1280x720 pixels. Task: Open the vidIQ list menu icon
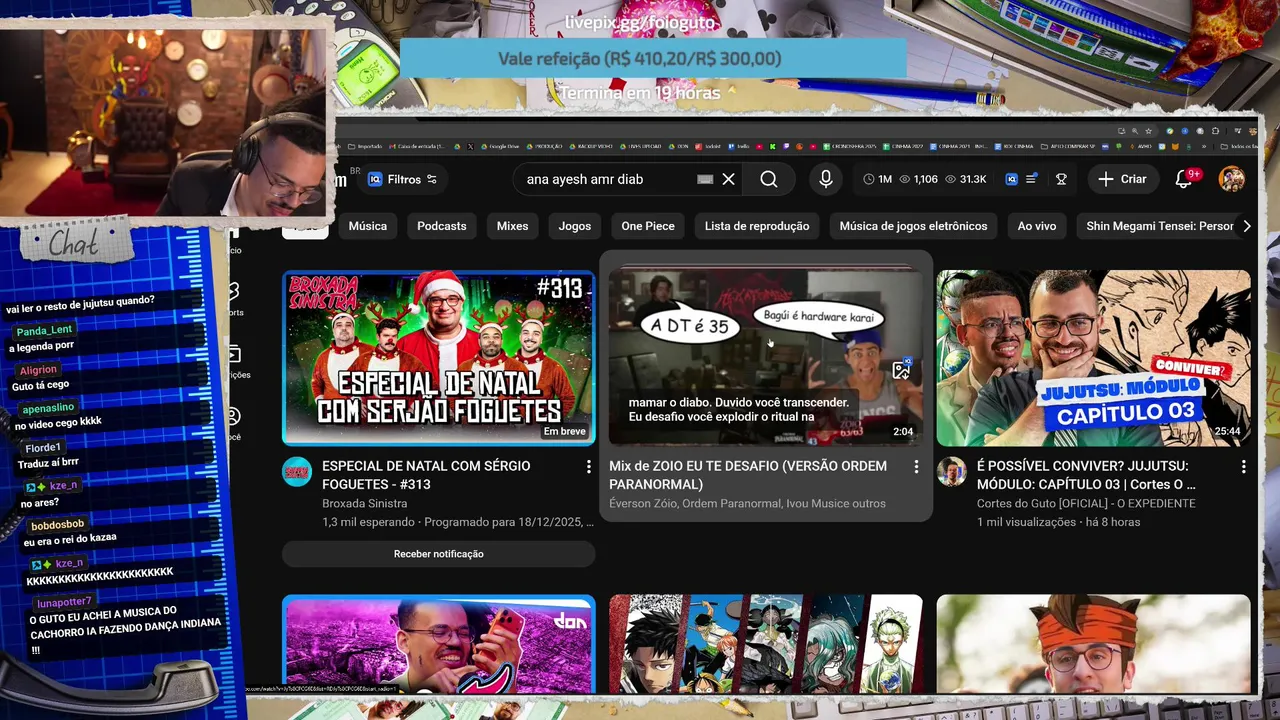(x=1031, y=179)
